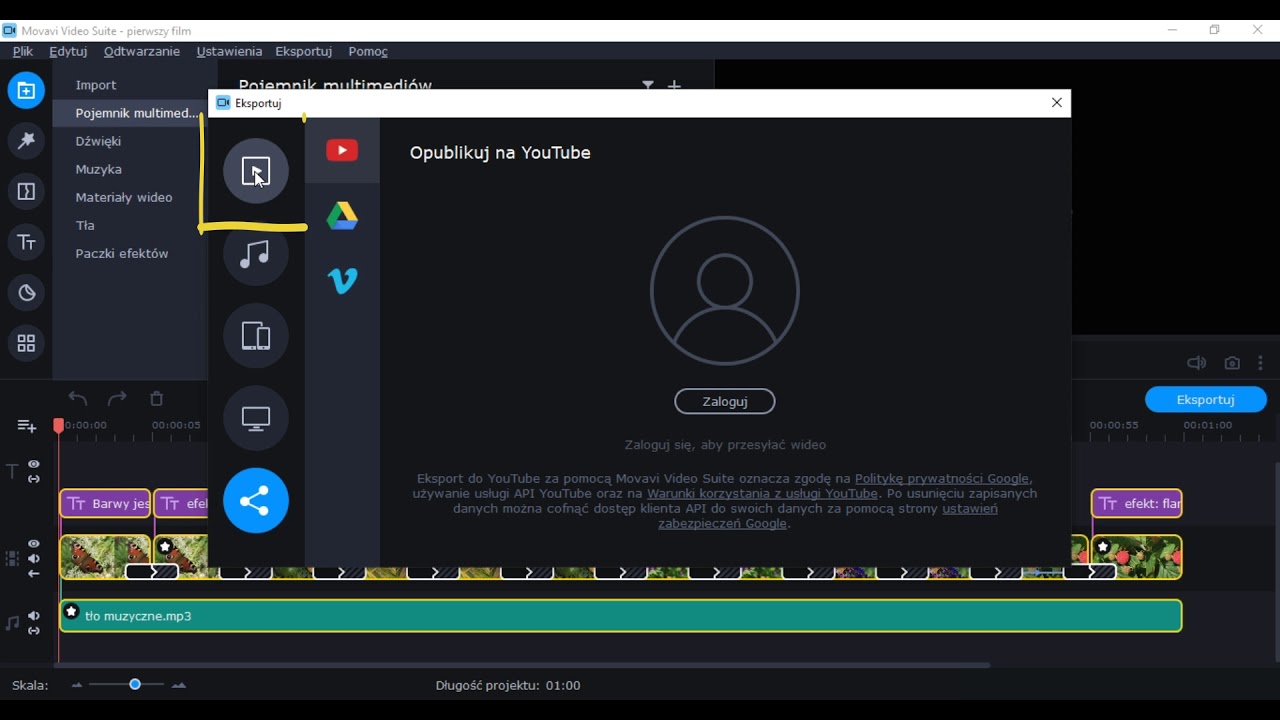
Task: Open the import files sidebar icon
Action: point(26,90)
